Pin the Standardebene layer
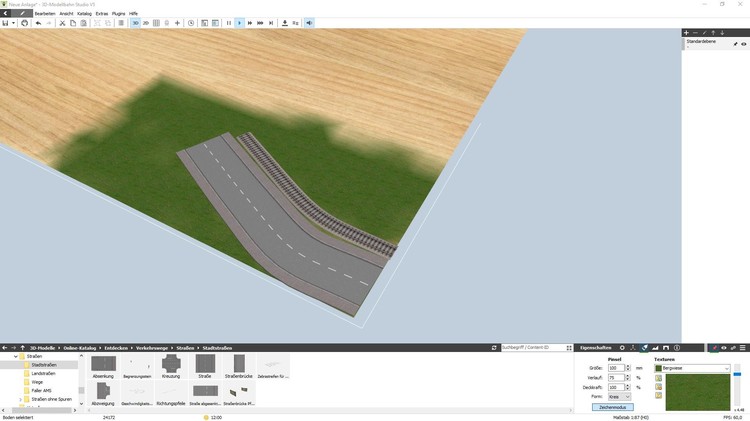 point(736,44)
